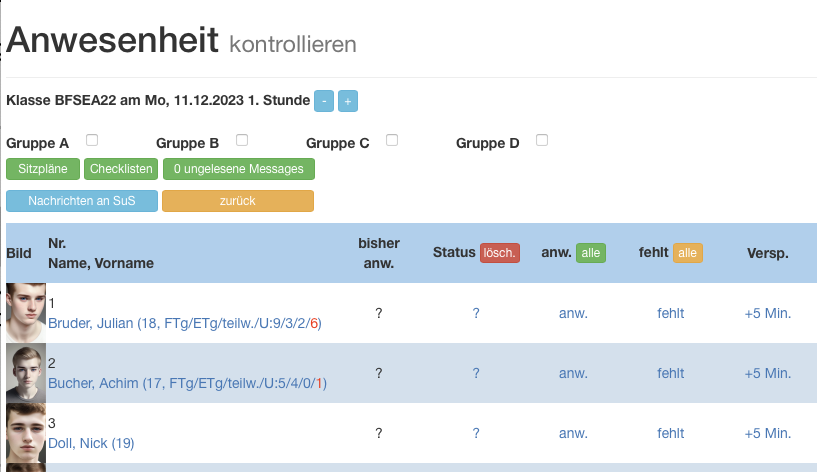Screen dimensions: 821x472
Task: Open Sitzpläne
Action: 43,169
